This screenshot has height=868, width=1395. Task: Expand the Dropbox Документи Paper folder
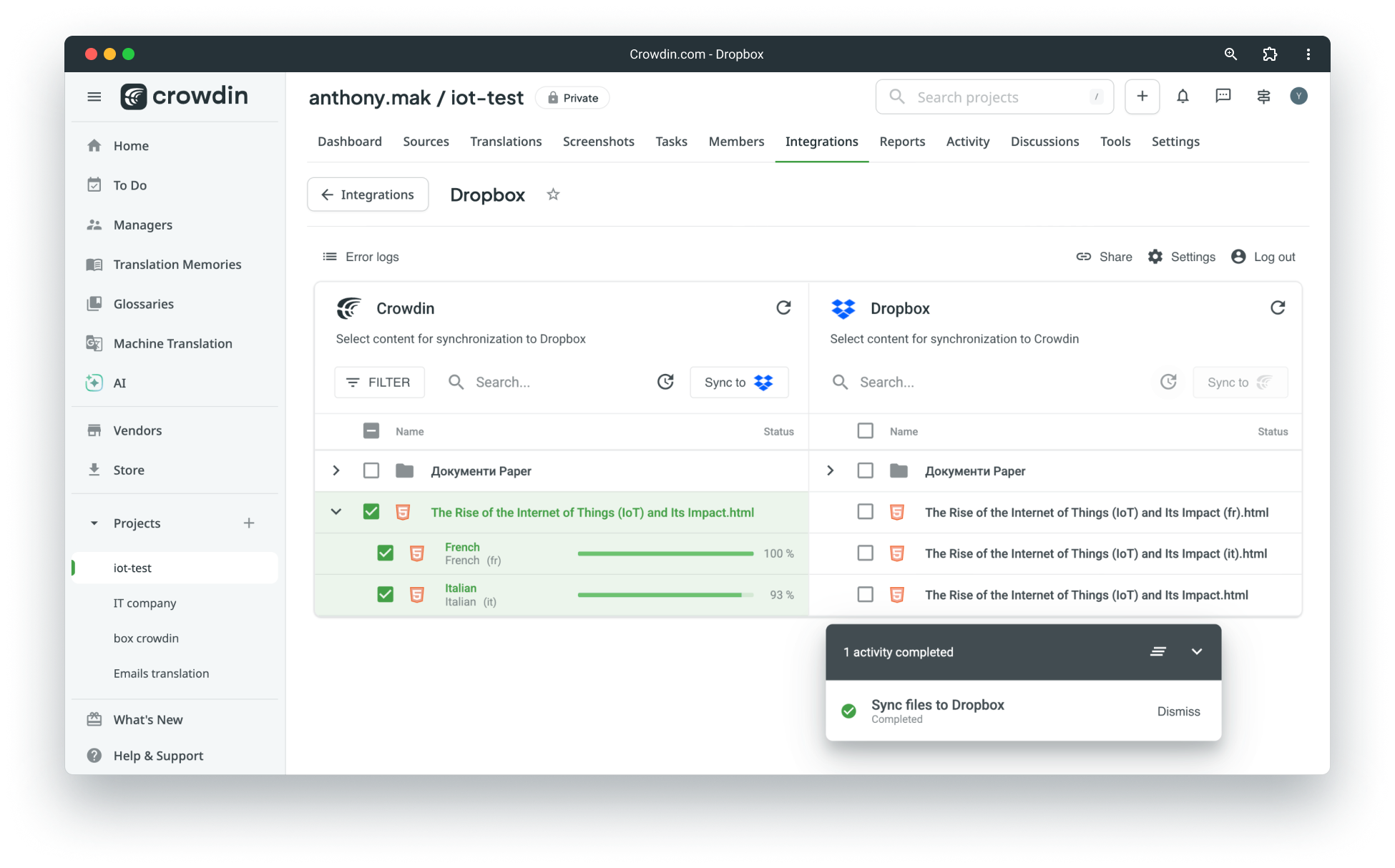[831, 470]
